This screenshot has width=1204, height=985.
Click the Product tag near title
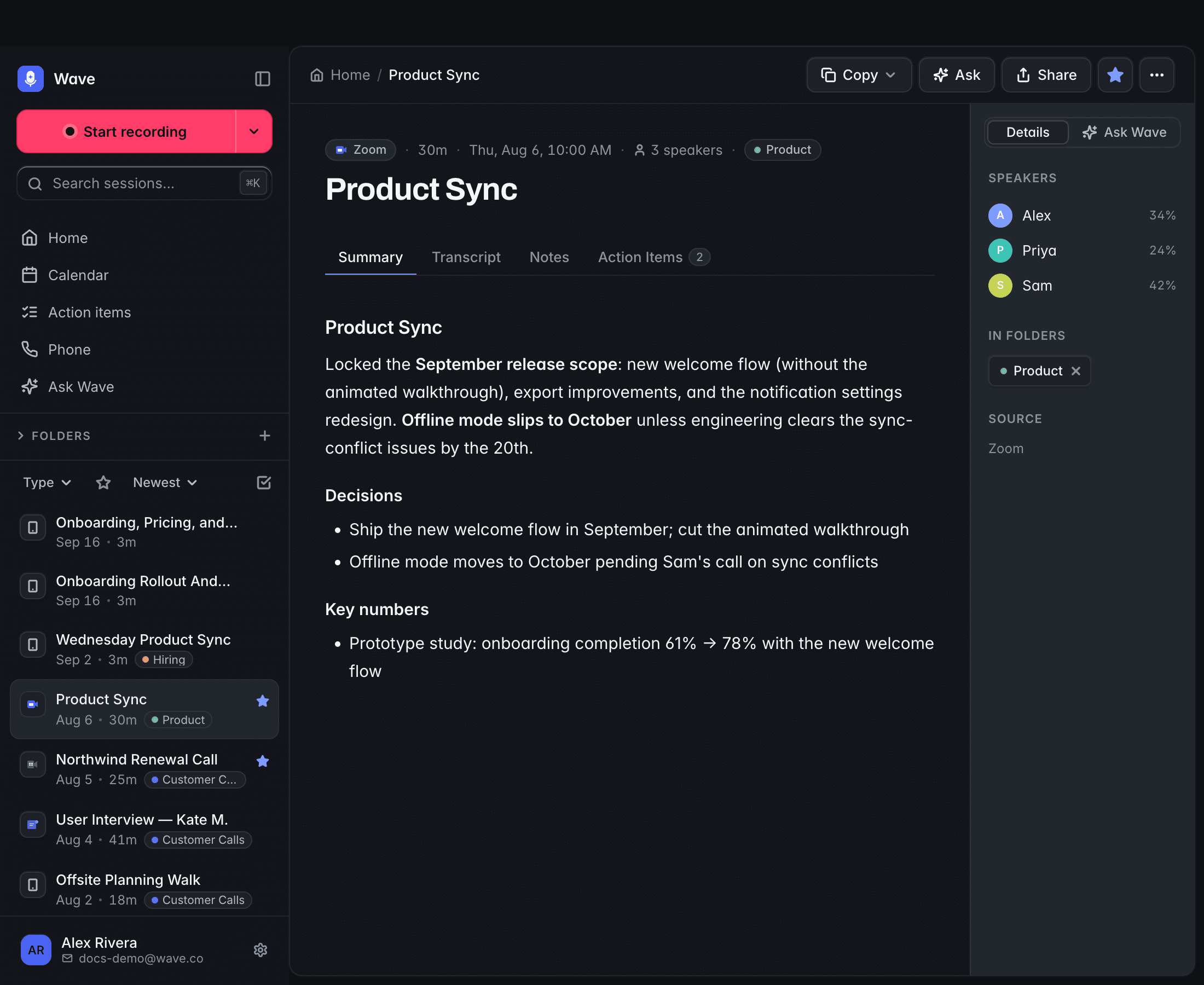[x=783, y=150]
